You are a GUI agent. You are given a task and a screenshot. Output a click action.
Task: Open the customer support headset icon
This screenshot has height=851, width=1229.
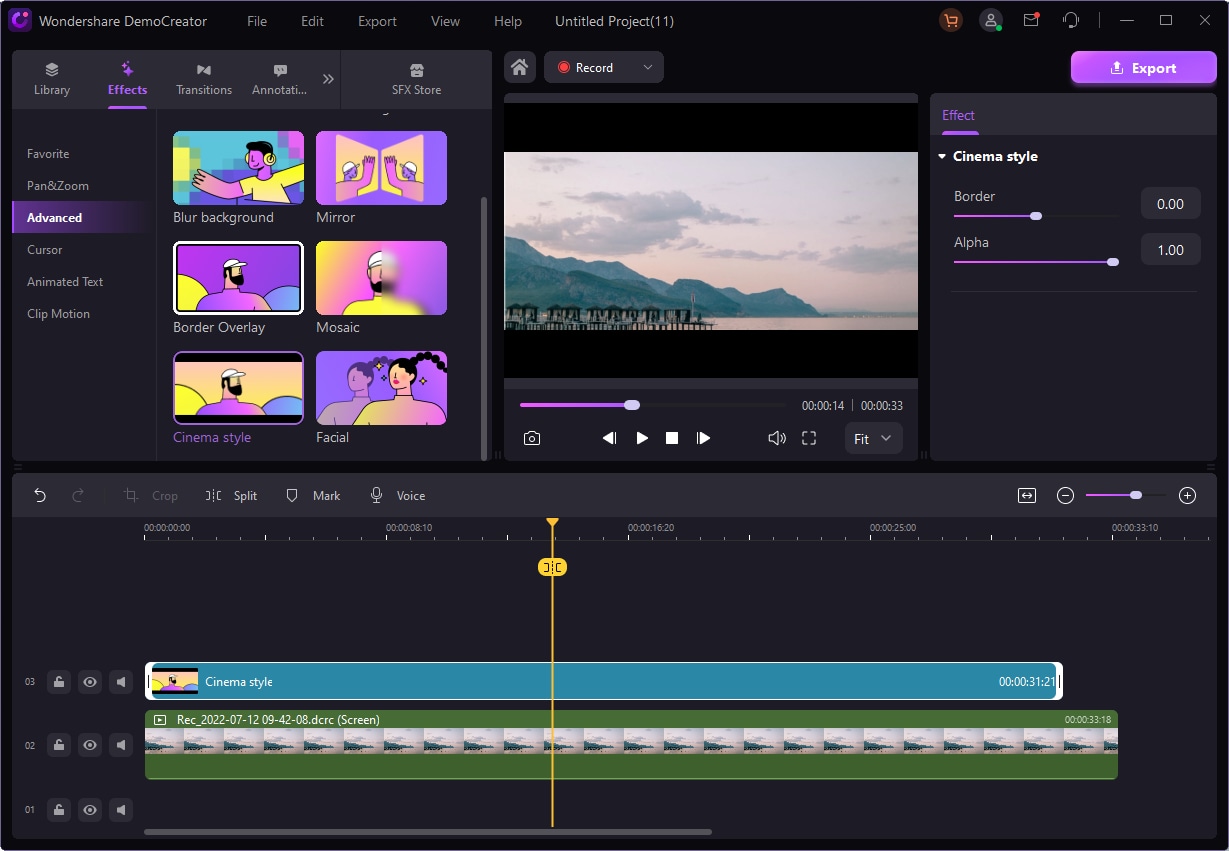coord(1071,21)
